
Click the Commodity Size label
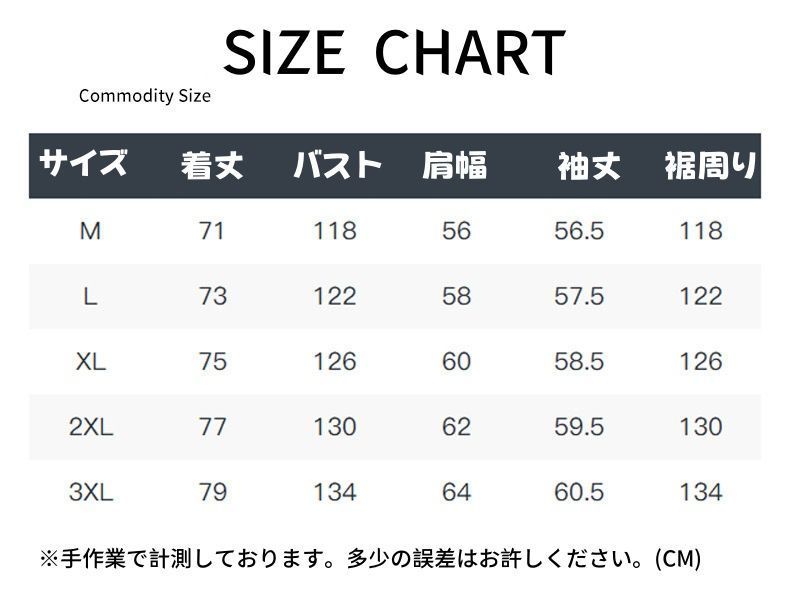pos(145,96)
